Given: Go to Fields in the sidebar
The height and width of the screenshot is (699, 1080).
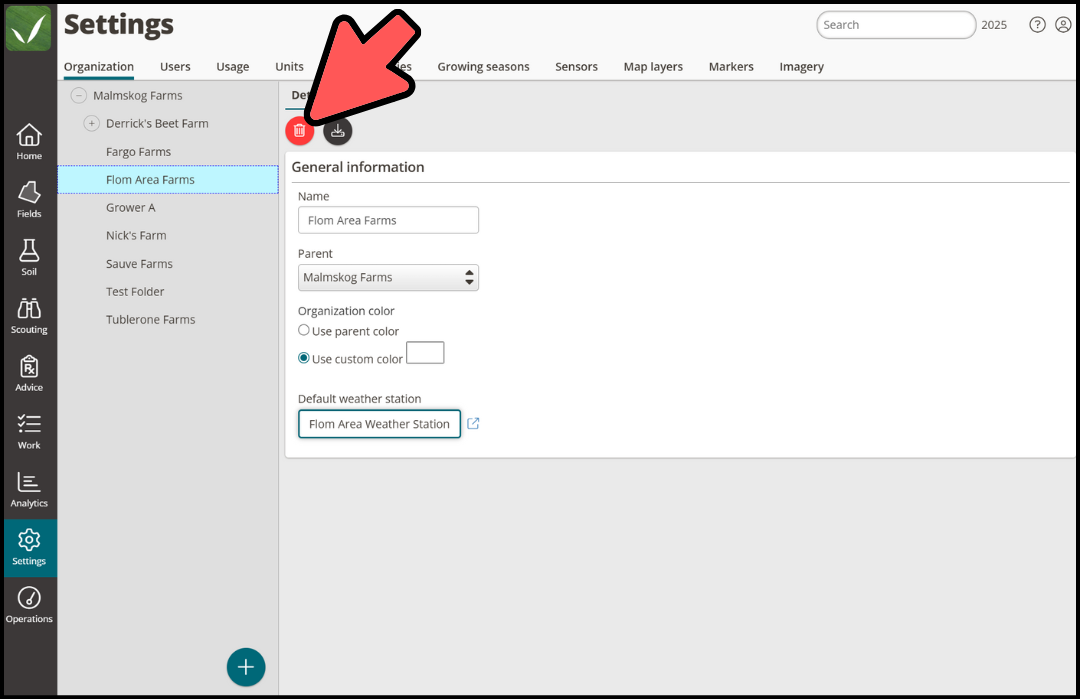Looking at the screenshot, I should point(29,200).
